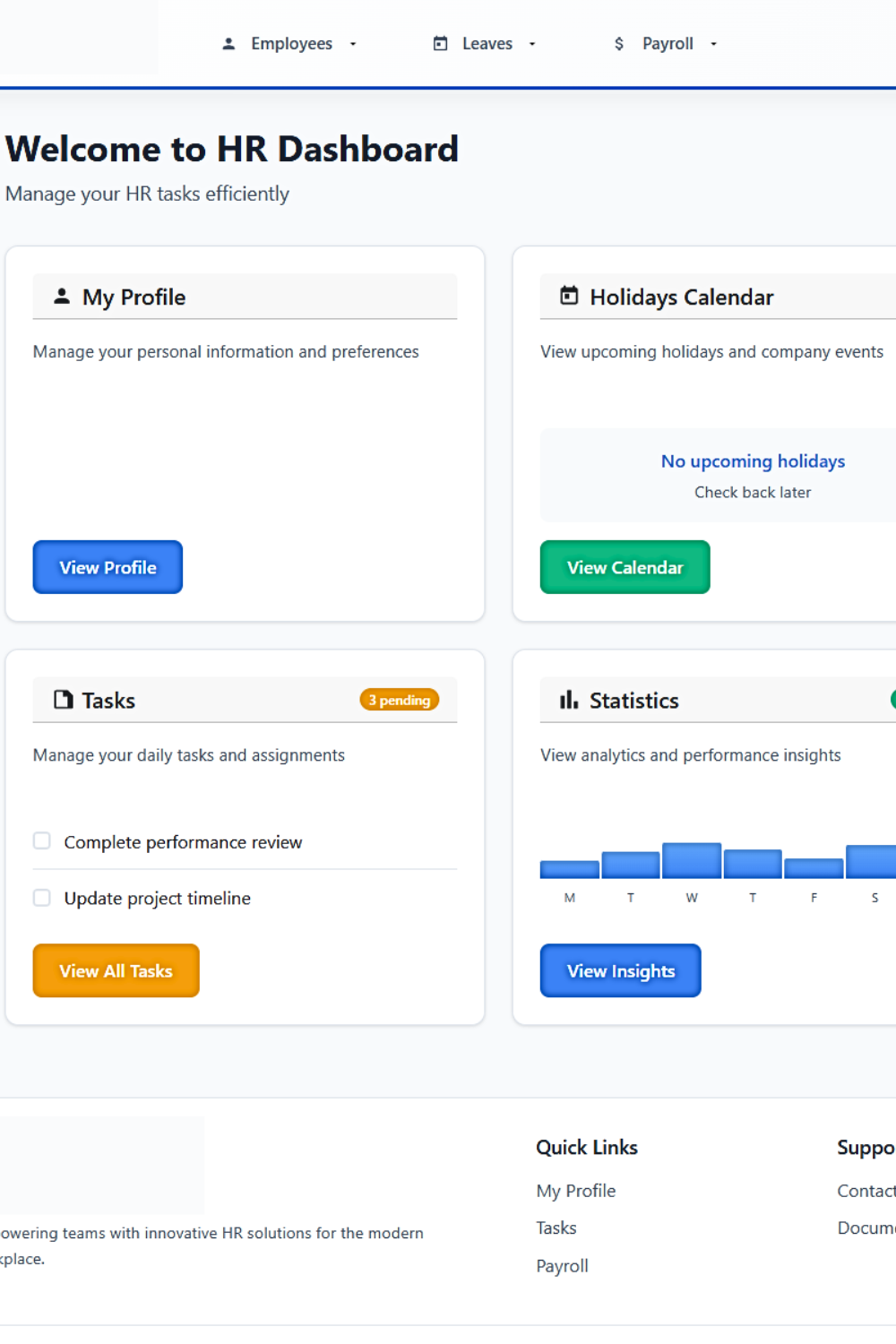Image resolution: width=896 pixels, height=1344 pixels.
Task: Open the Payroll menu item
Action: [x=667, y=42]
